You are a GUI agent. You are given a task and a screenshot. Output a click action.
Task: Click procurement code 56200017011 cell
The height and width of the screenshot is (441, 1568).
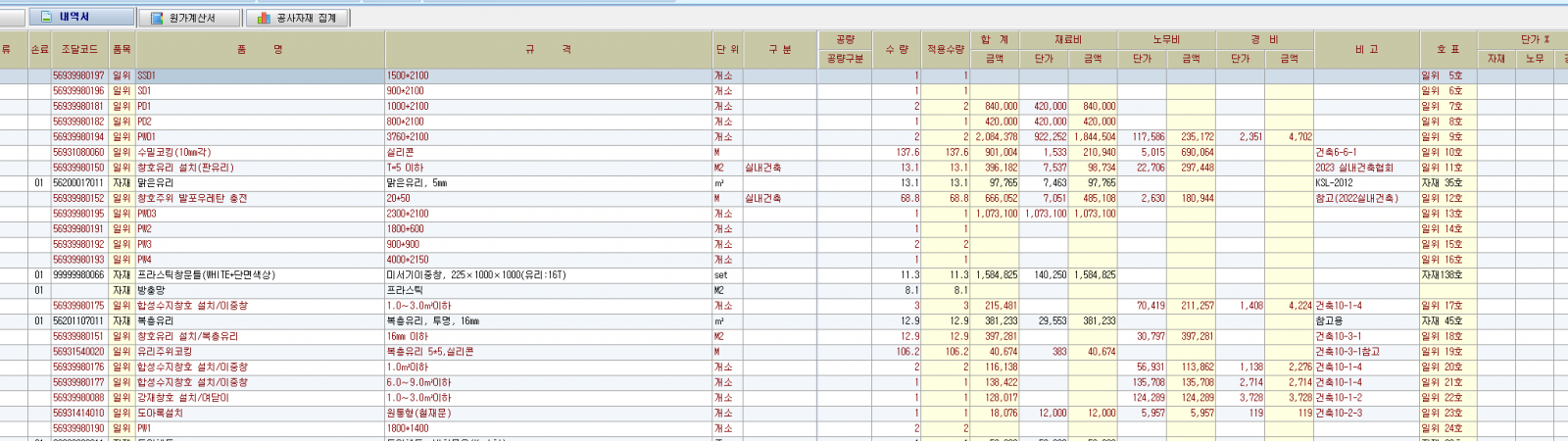tap(78, 183)
